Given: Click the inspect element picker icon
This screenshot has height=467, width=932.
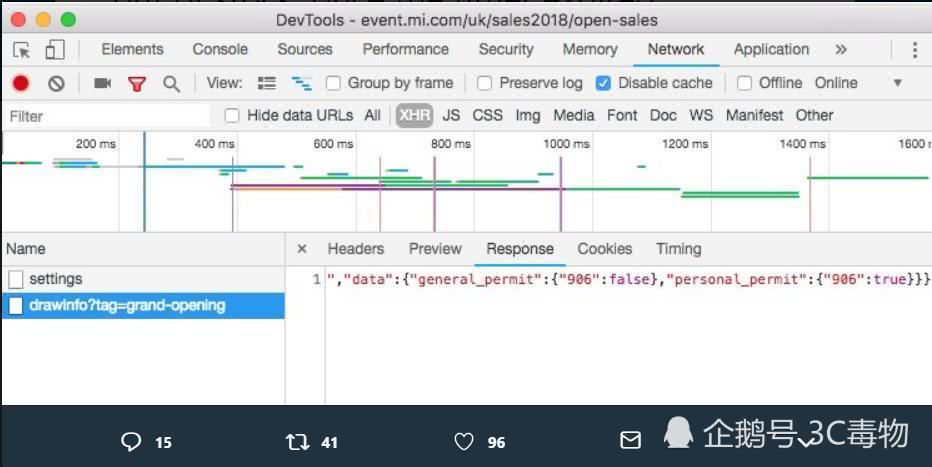Looking at the screenshot, I should 22,50.
